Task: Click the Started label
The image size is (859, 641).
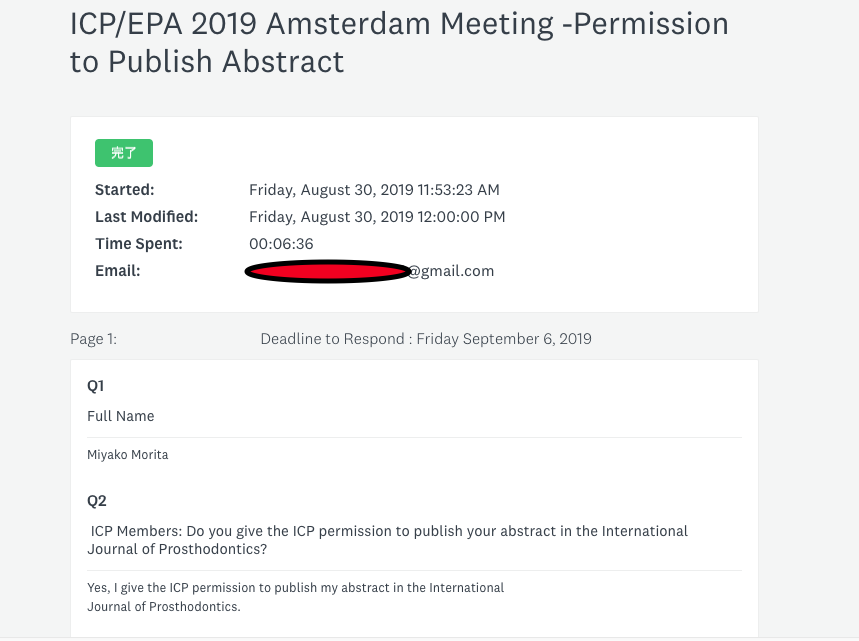Action: coord(125,190)
